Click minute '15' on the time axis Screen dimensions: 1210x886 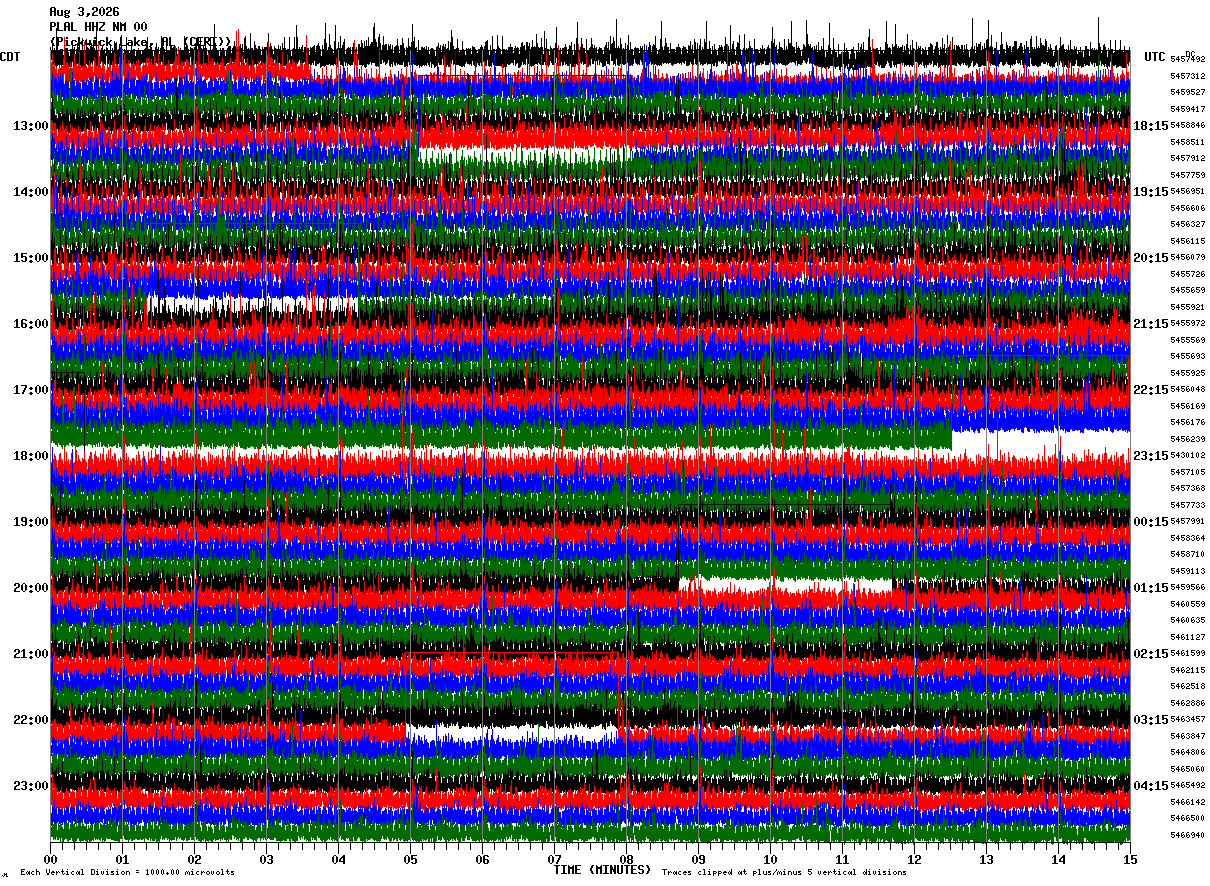coord(1129,859)
